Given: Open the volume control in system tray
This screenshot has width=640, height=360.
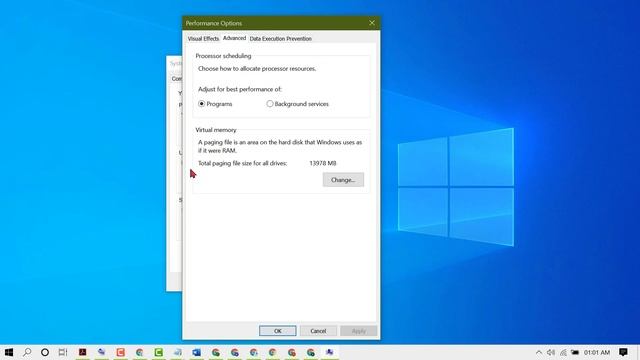Looking at the screenshot, I should [x=551, y=352].
